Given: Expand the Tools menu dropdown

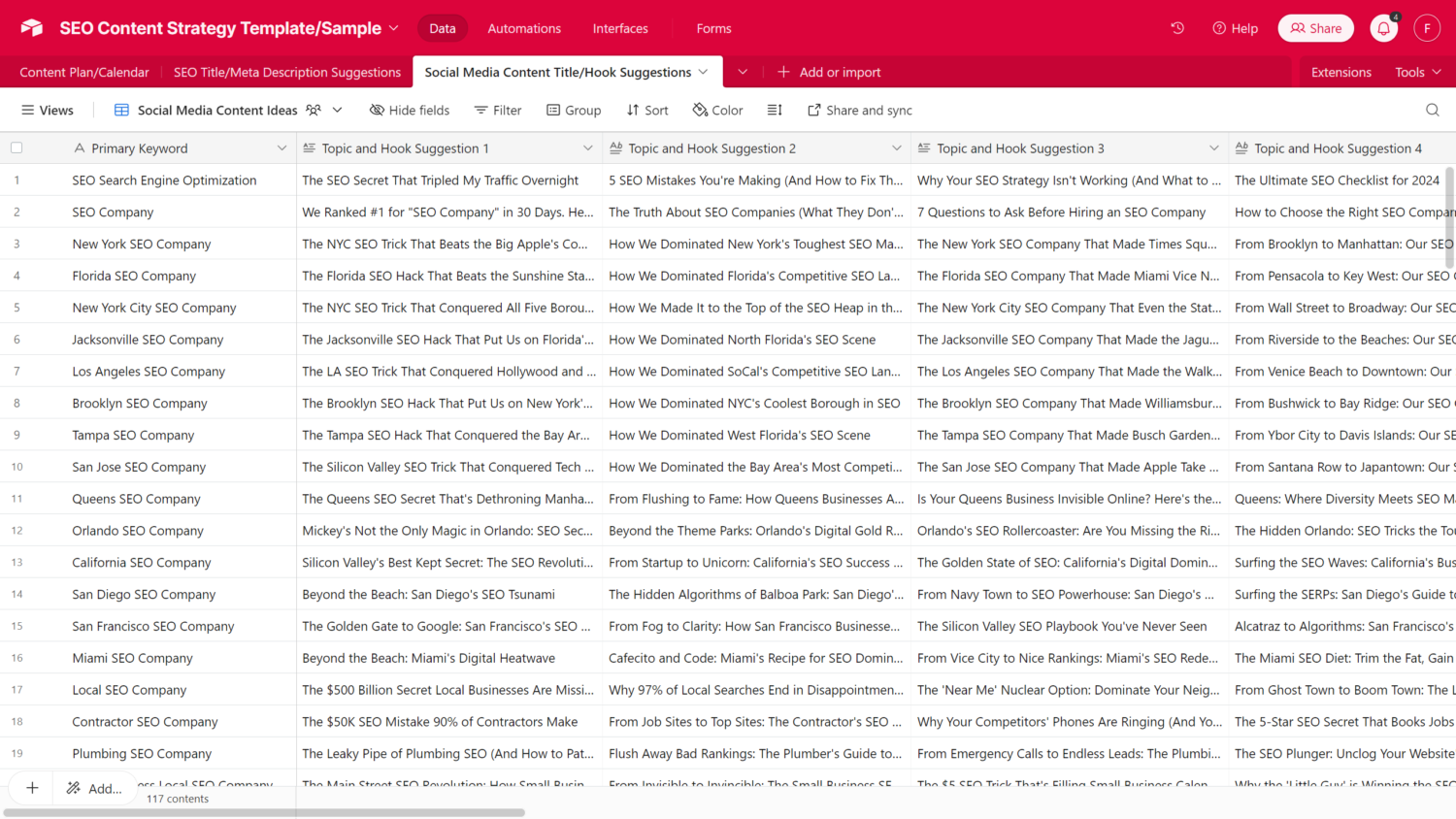Looking at the screenshot, I should (1417, 72).
